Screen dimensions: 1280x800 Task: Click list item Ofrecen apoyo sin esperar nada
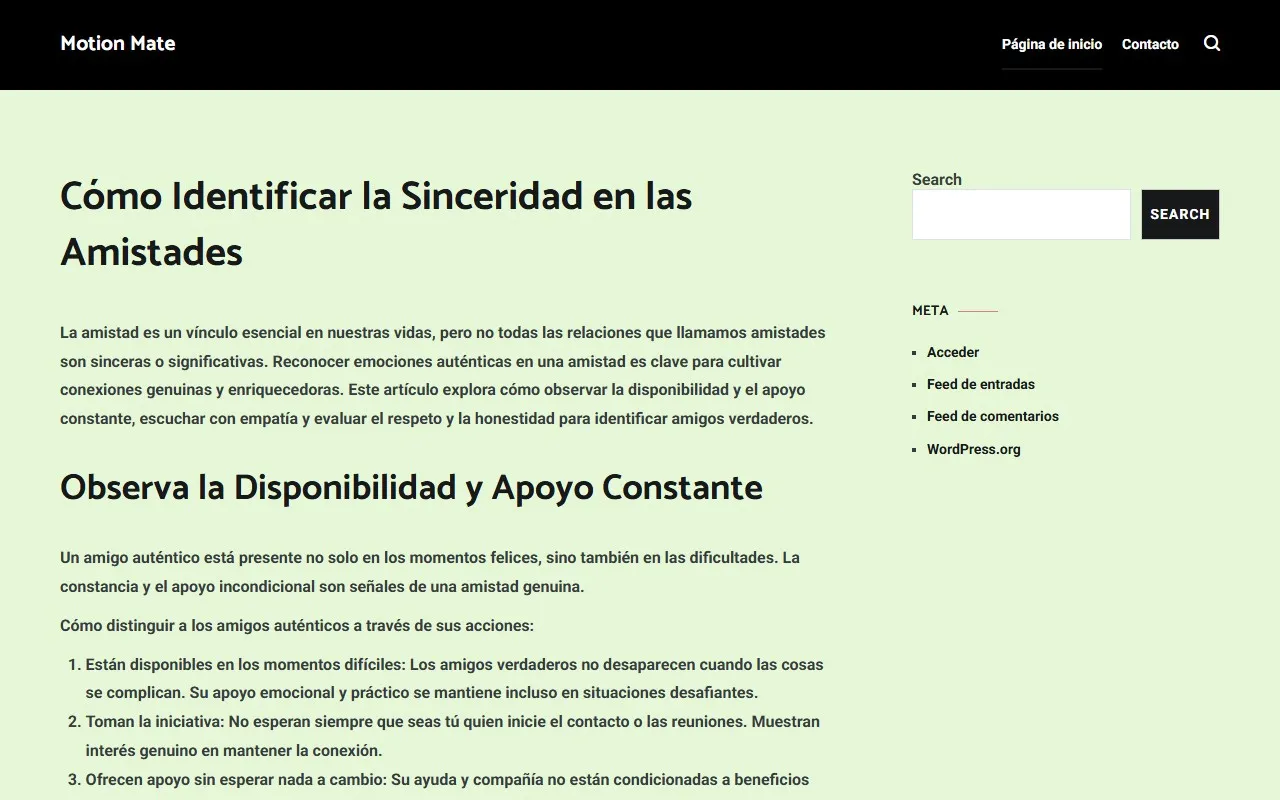[x=447, y=779]
